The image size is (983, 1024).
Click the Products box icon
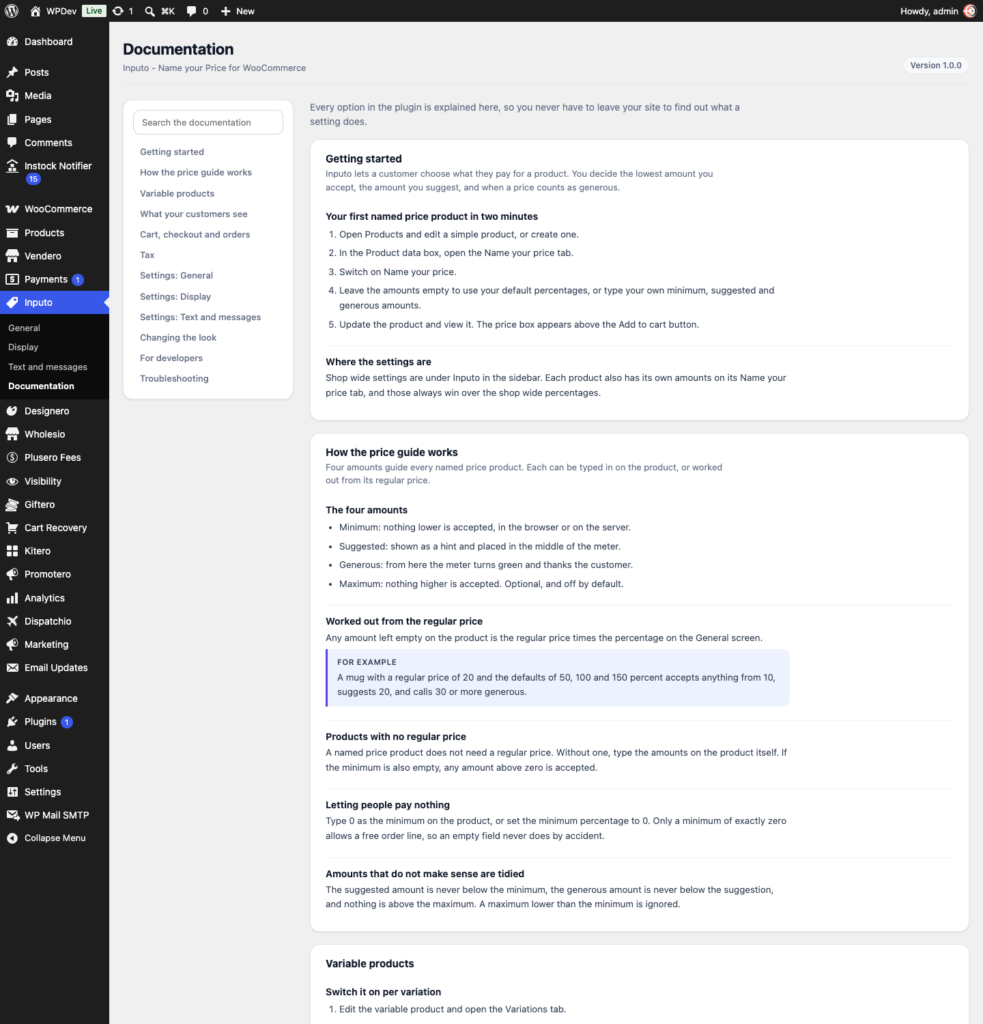(12, 232)
